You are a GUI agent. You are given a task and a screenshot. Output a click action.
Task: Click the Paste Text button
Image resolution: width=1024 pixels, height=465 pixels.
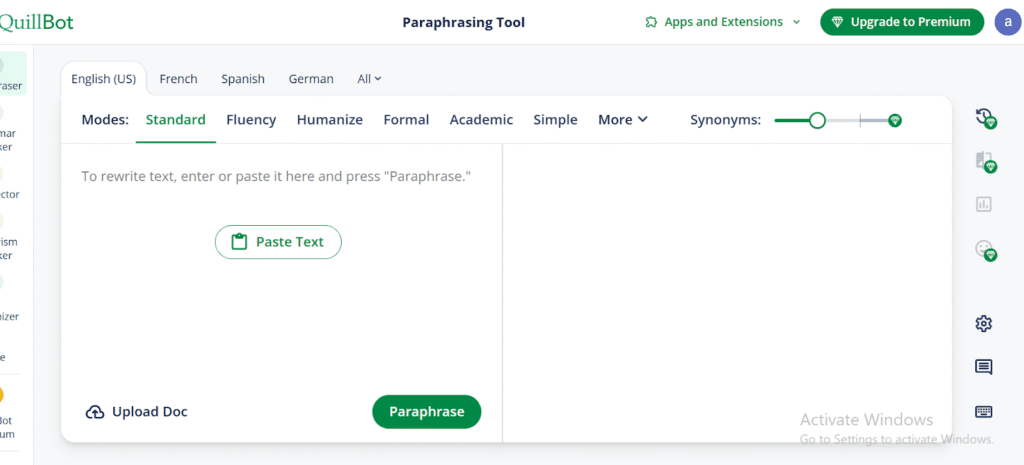[x=278, y=242]
